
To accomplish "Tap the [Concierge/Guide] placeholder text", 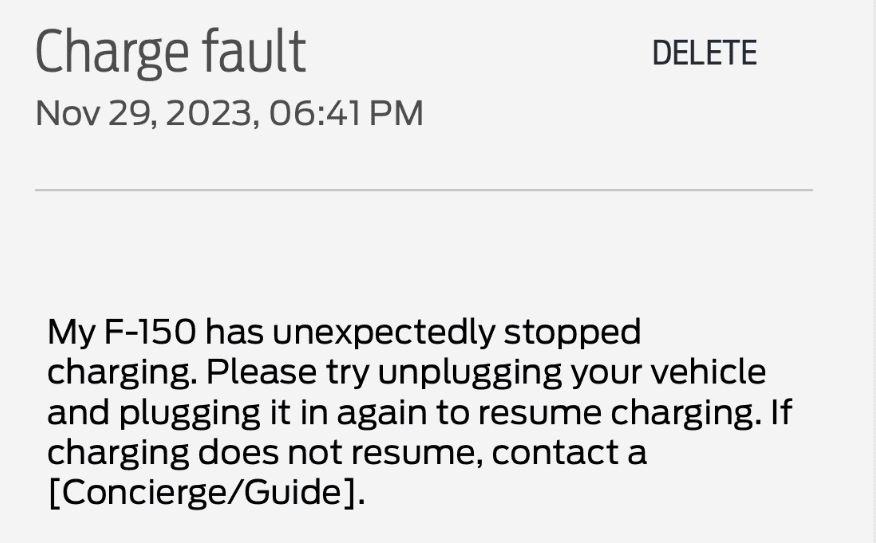I will 201,493.
